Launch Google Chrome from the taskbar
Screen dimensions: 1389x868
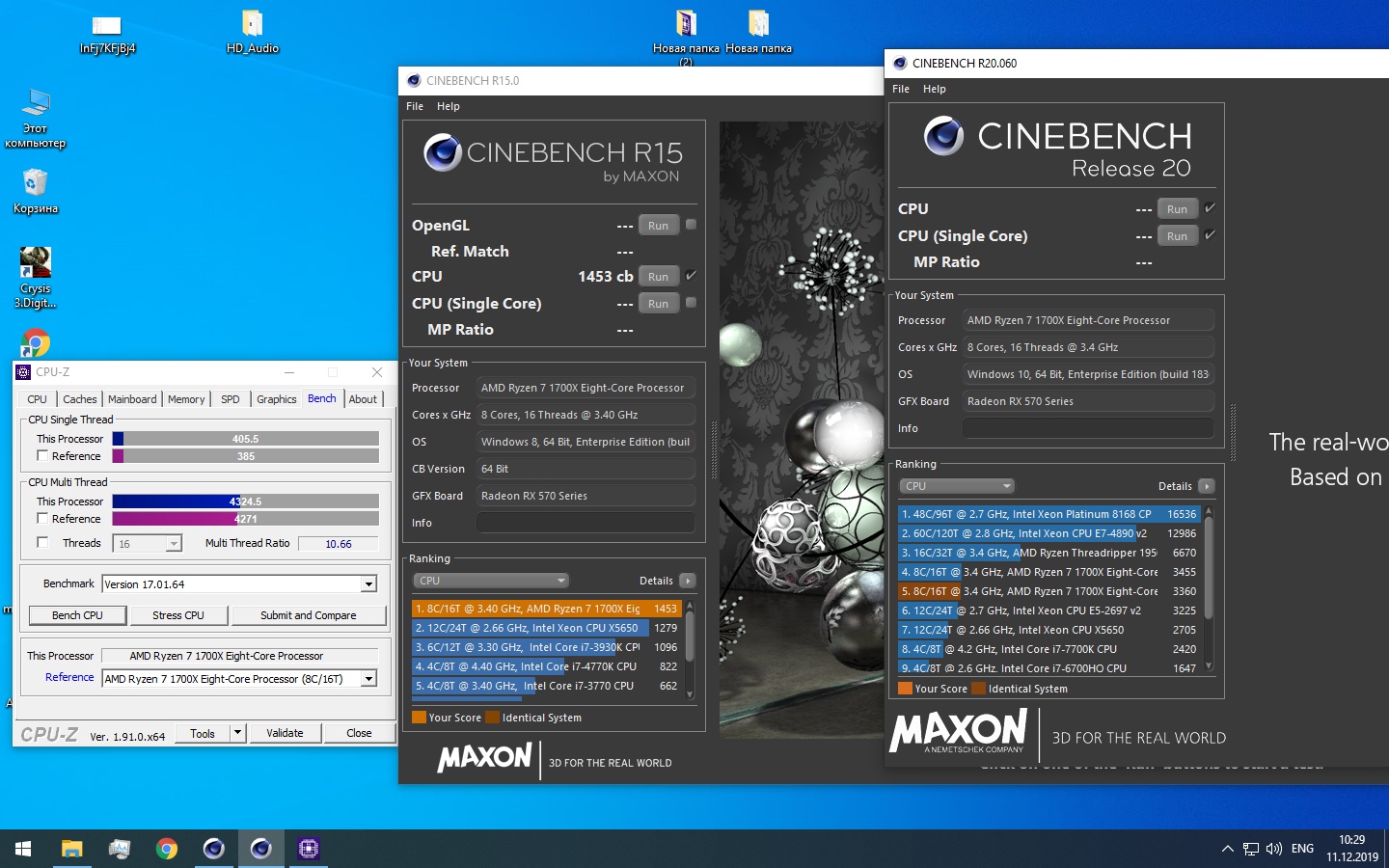(x=167, y=849)
